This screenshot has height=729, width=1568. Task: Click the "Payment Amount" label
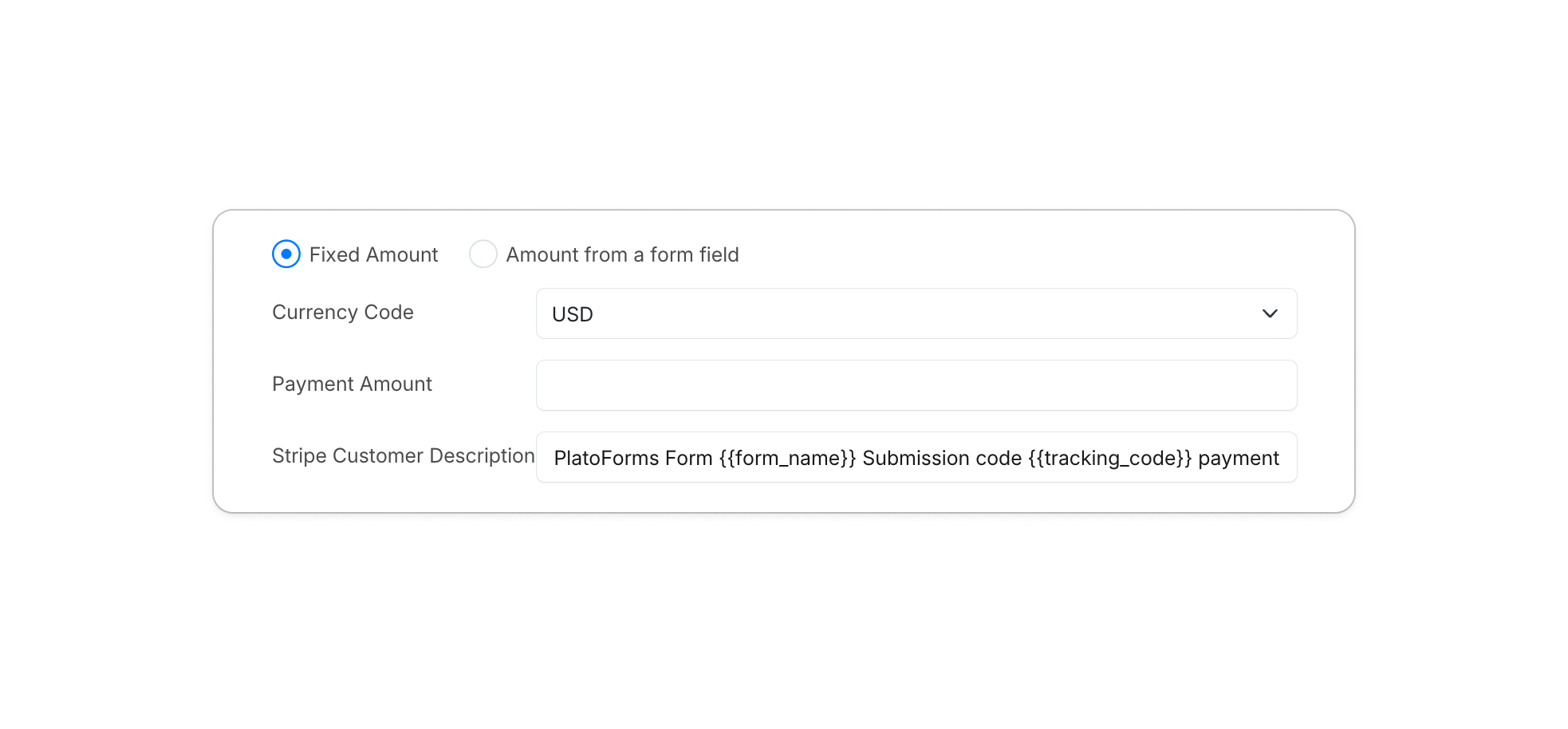[352, 384]
